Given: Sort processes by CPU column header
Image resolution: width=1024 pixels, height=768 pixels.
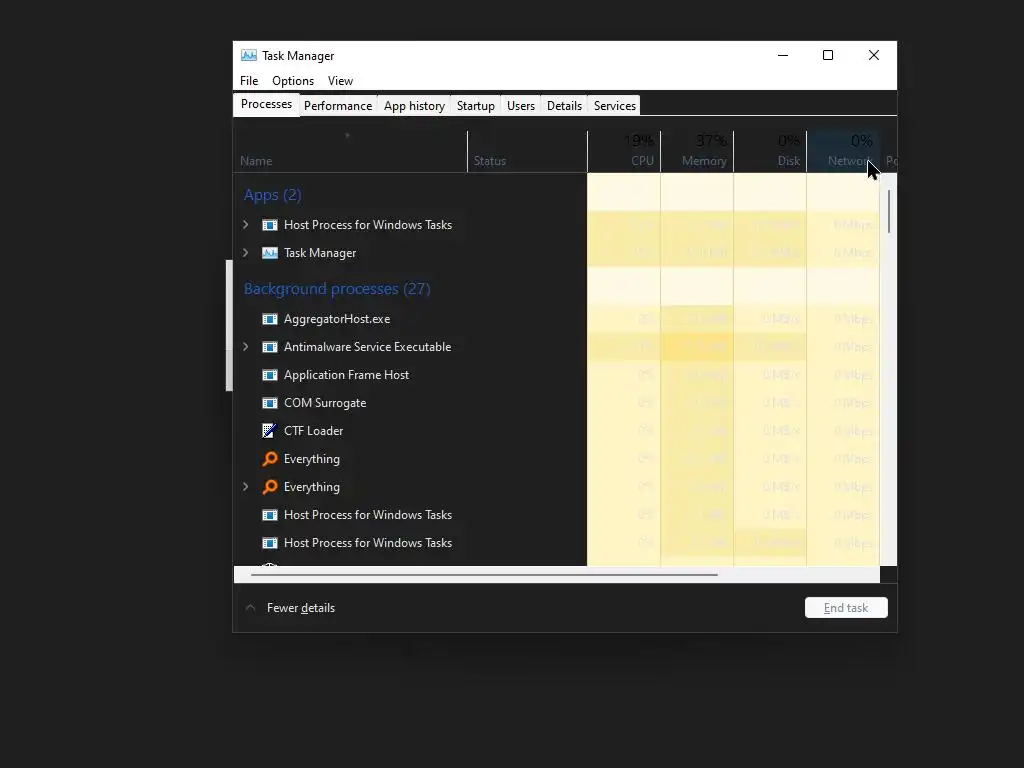Looking at the screenshot, I should click(x=624, y=152).
